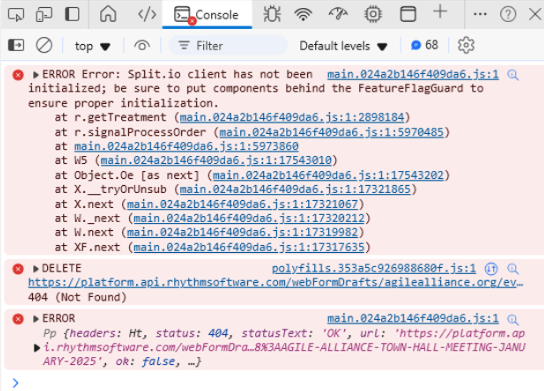The width and height of the screenshot is (544, 391).
Task: Toggle the DevTools activity bar sidebar icon
Action: click(72, 15)
